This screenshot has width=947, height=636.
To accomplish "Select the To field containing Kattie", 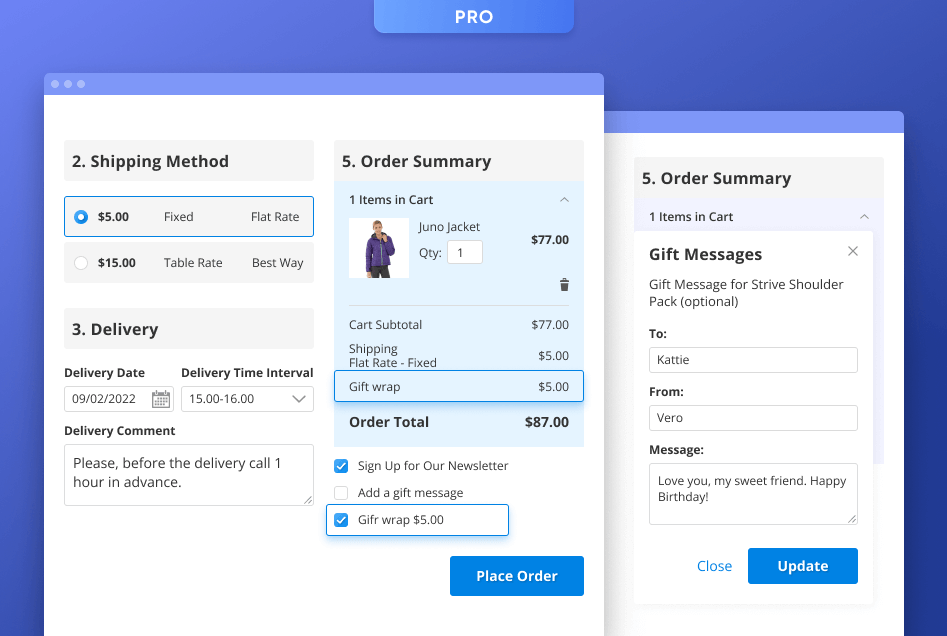I will (x=753, y=359).
